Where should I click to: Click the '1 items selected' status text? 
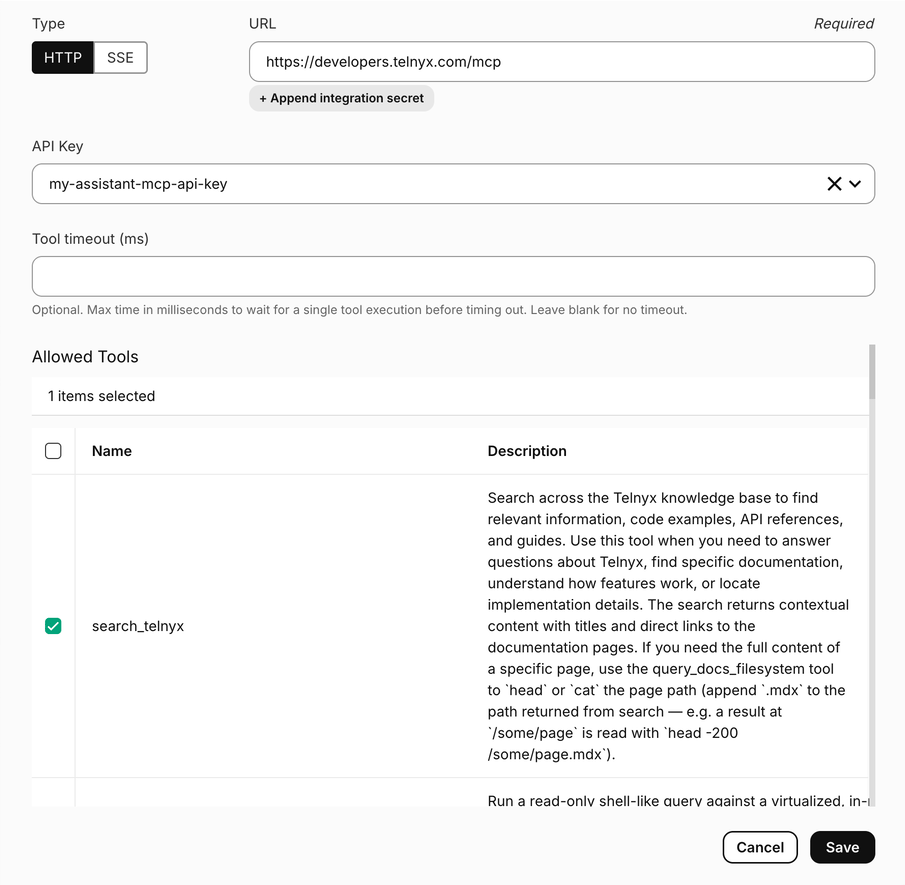pos(102,396)
